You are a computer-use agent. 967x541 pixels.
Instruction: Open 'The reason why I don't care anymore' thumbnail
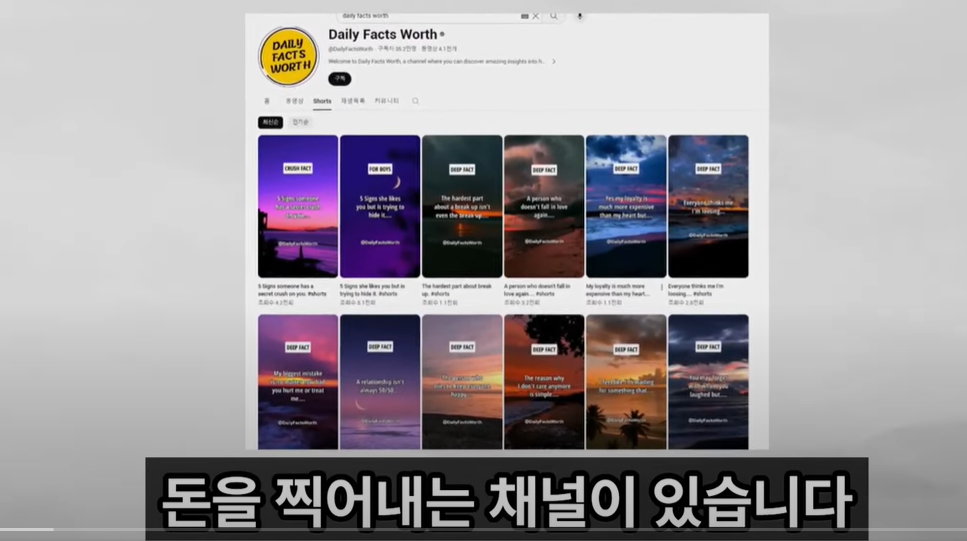pos(544,382)
